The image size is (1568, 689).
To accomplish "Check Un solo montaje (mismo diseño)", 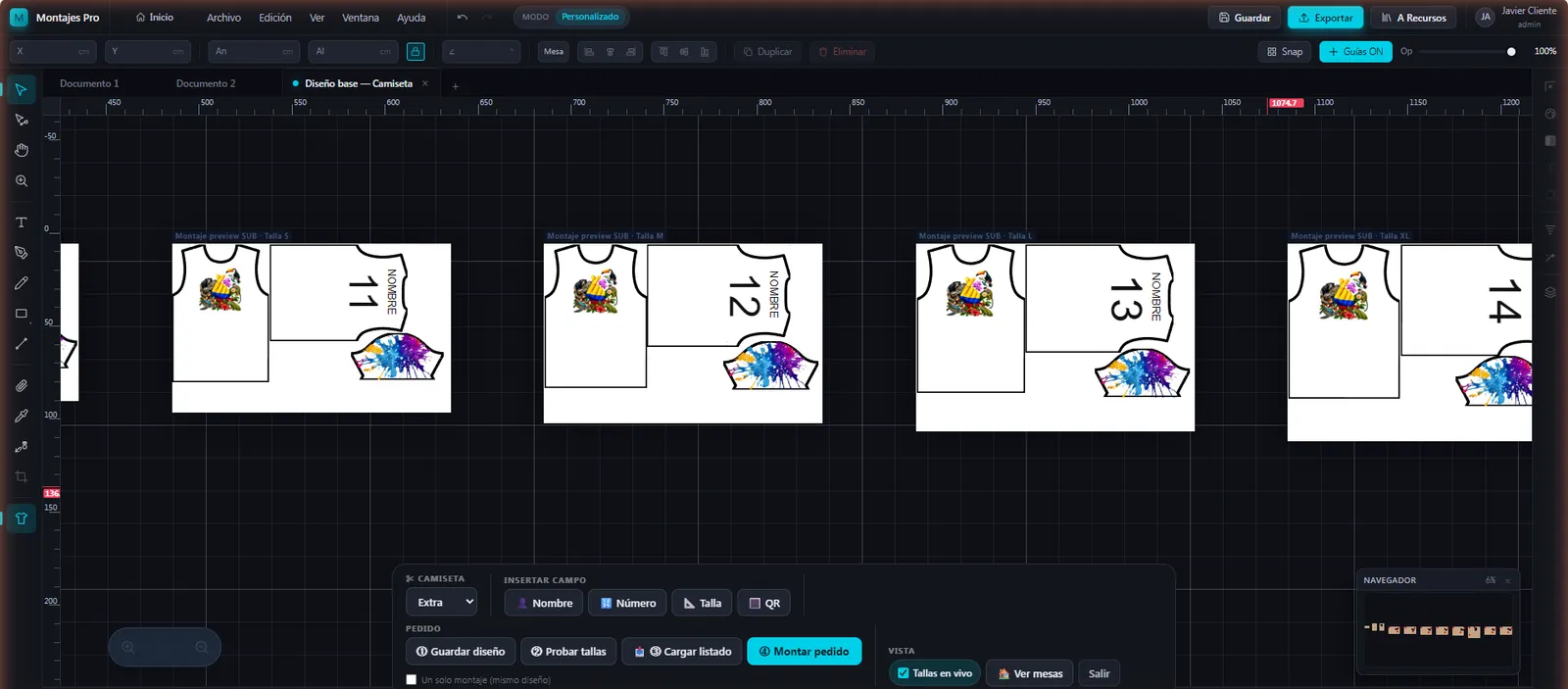I will coord(412,679).
